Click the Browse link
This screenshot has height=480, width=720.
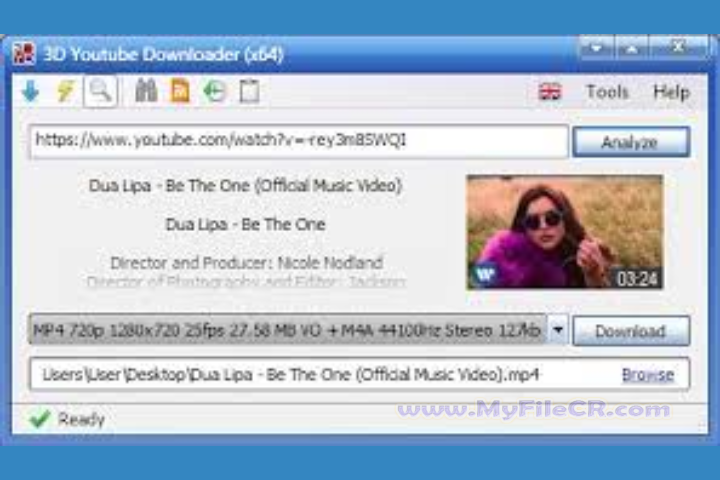point(648,375)
